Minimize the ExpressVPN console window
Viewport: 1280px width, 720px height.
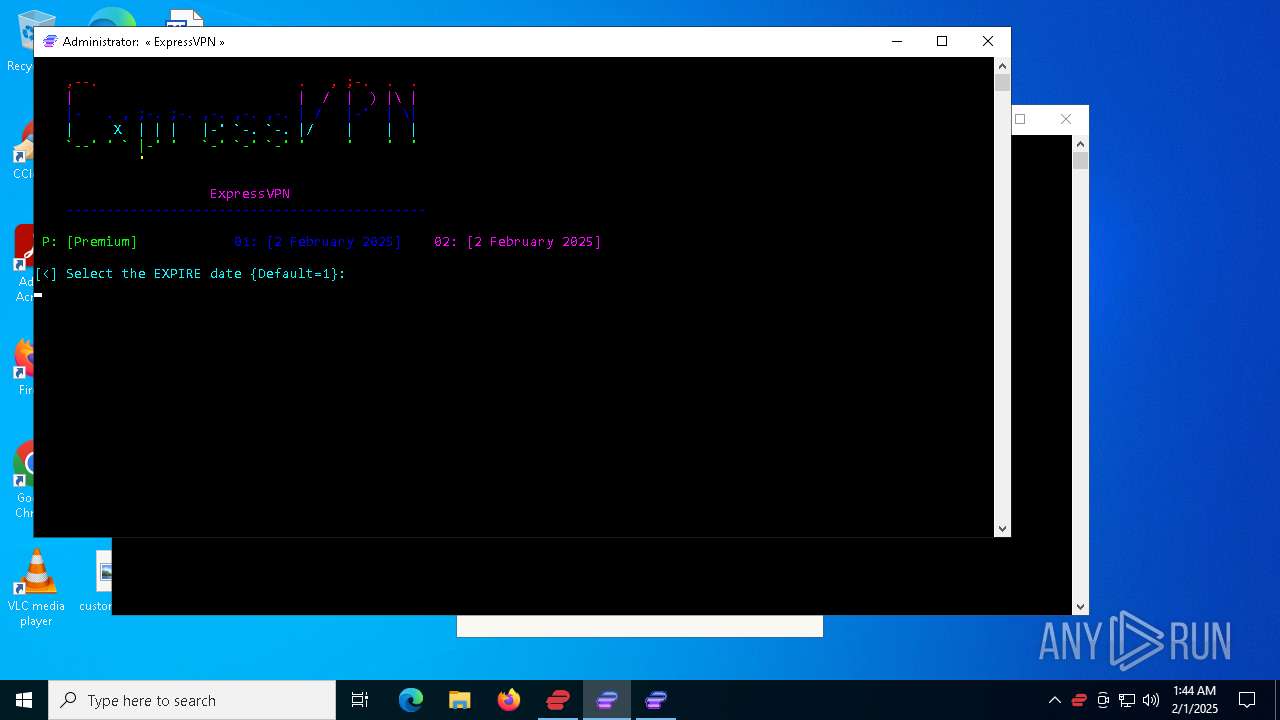(896, 41)
